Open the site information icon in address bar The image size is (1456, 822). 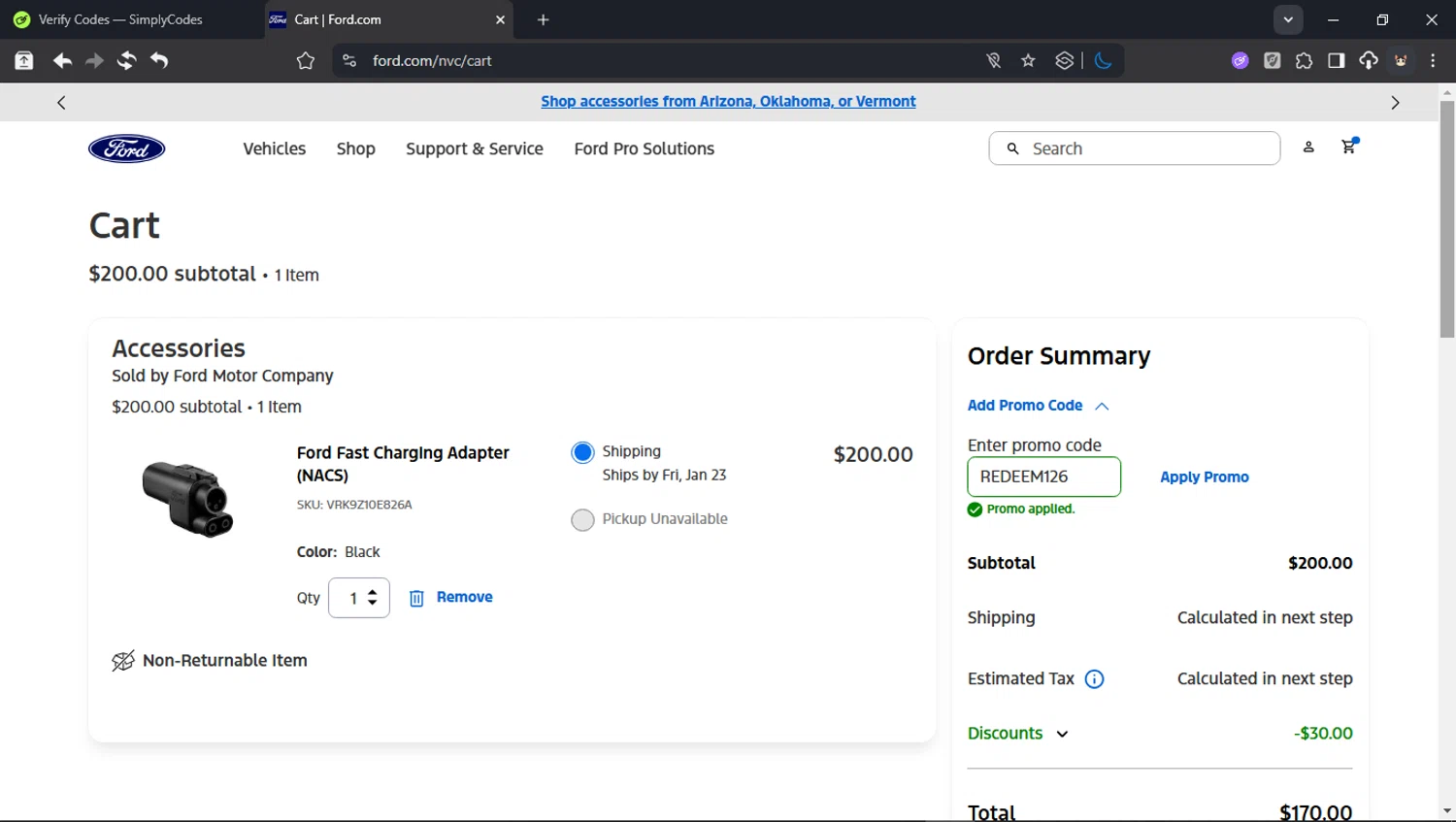(349, 60)
